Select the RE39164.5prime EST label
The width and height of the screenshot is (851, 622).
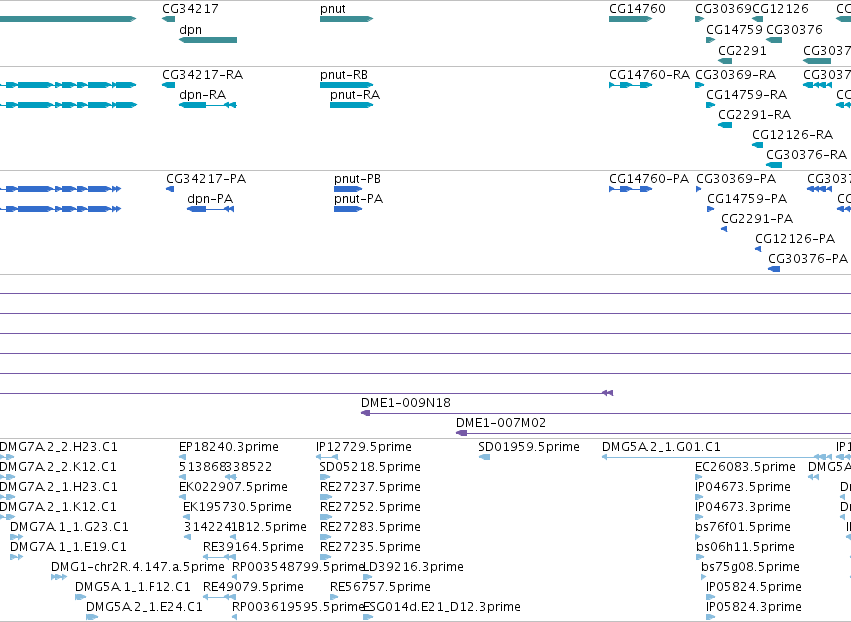(x=253, y=547)
